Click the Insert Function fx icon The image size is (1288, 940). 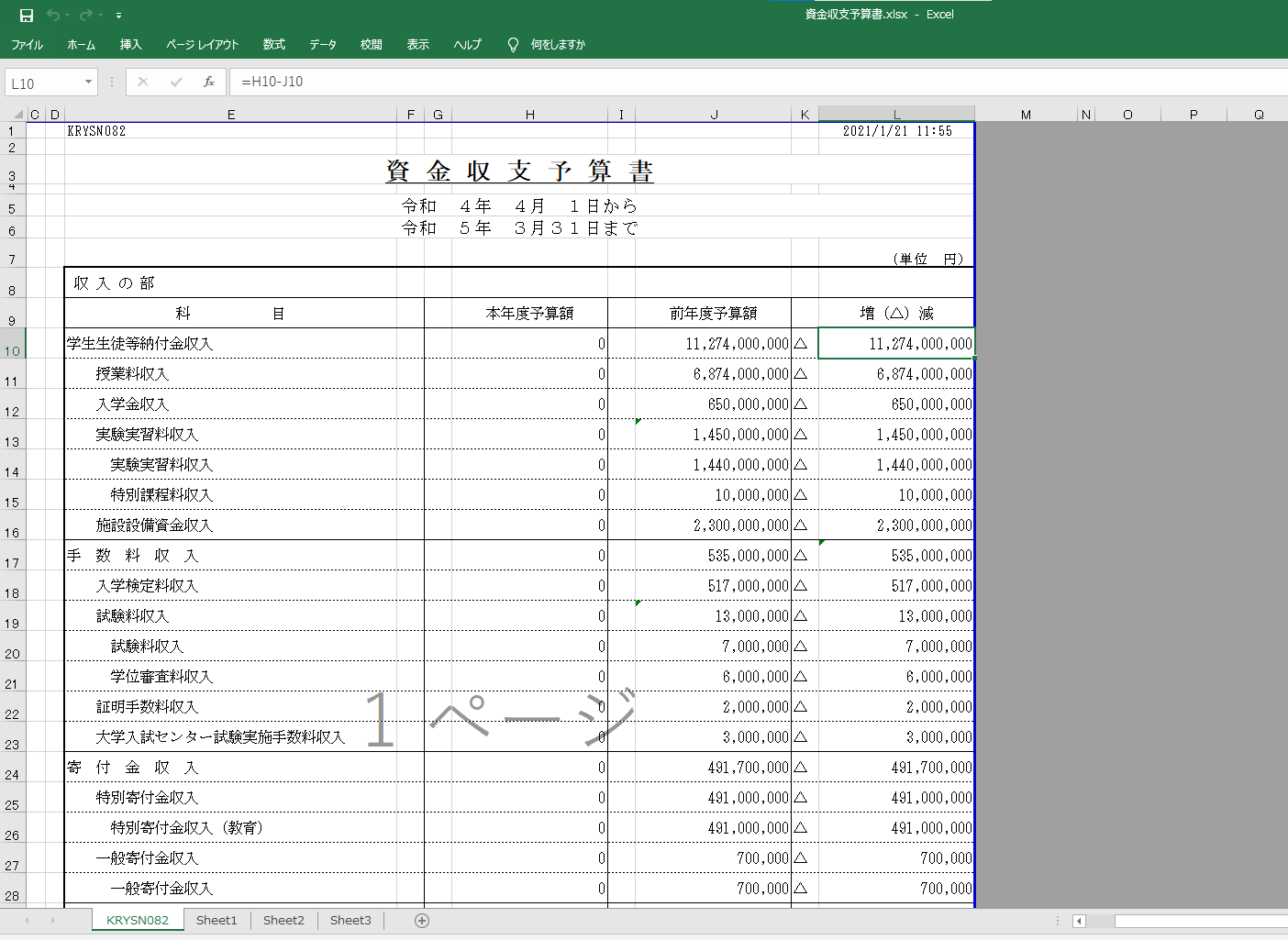click(x=209, y=82)
